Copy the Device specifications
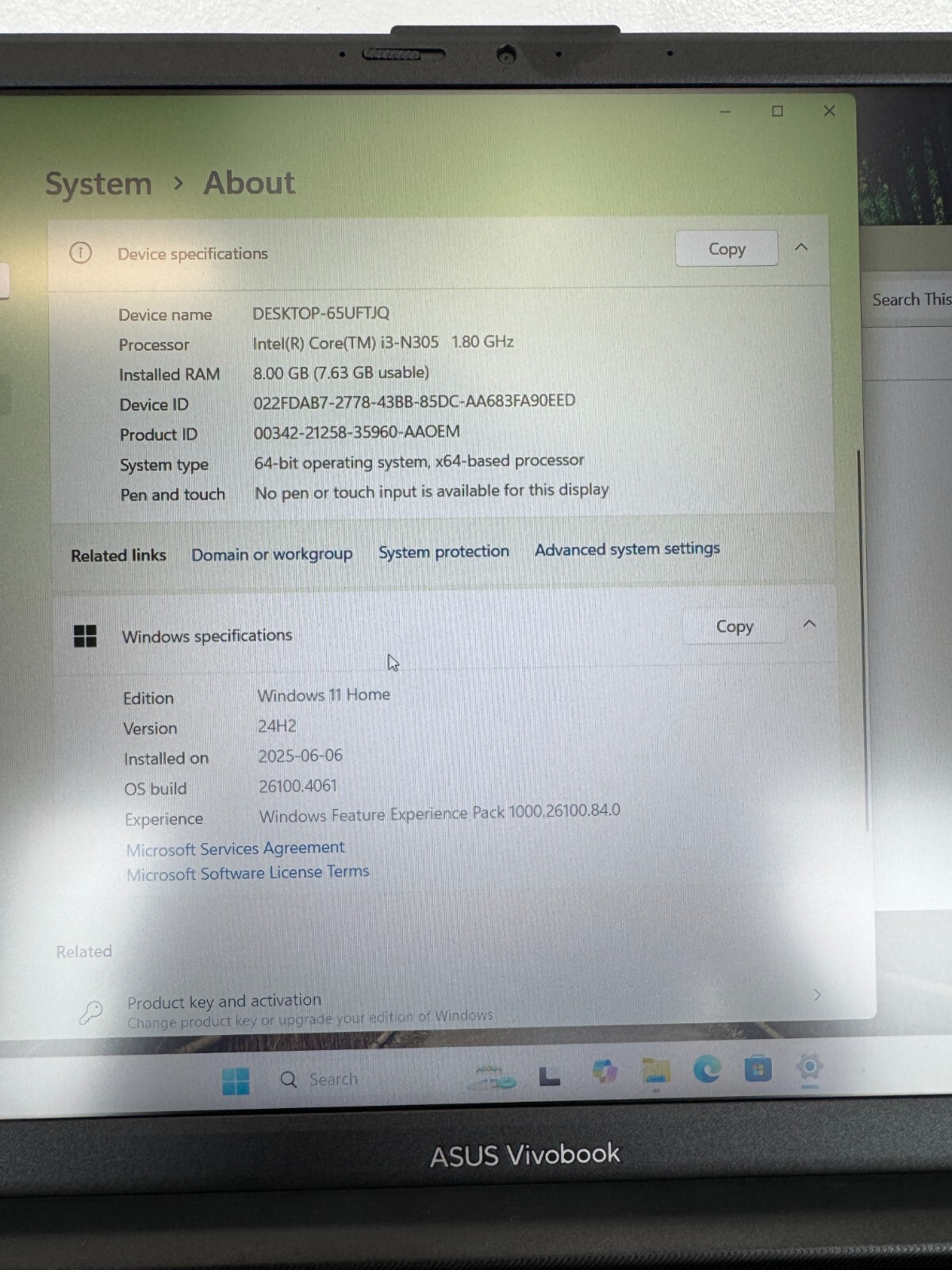The height and width of the screenshot is (1270, 952). tap(727, 248)
